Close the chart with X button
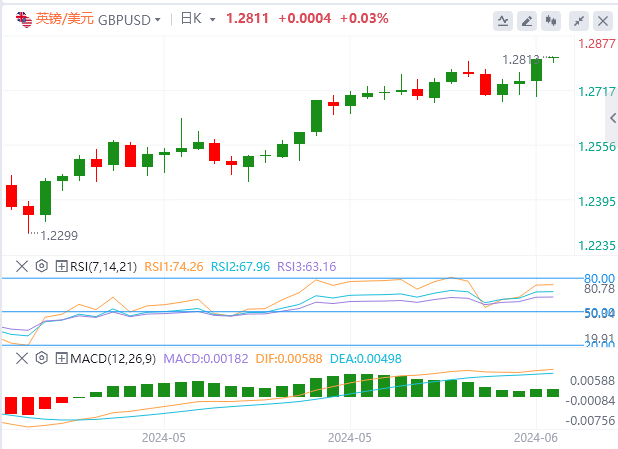 pos(604,20)
